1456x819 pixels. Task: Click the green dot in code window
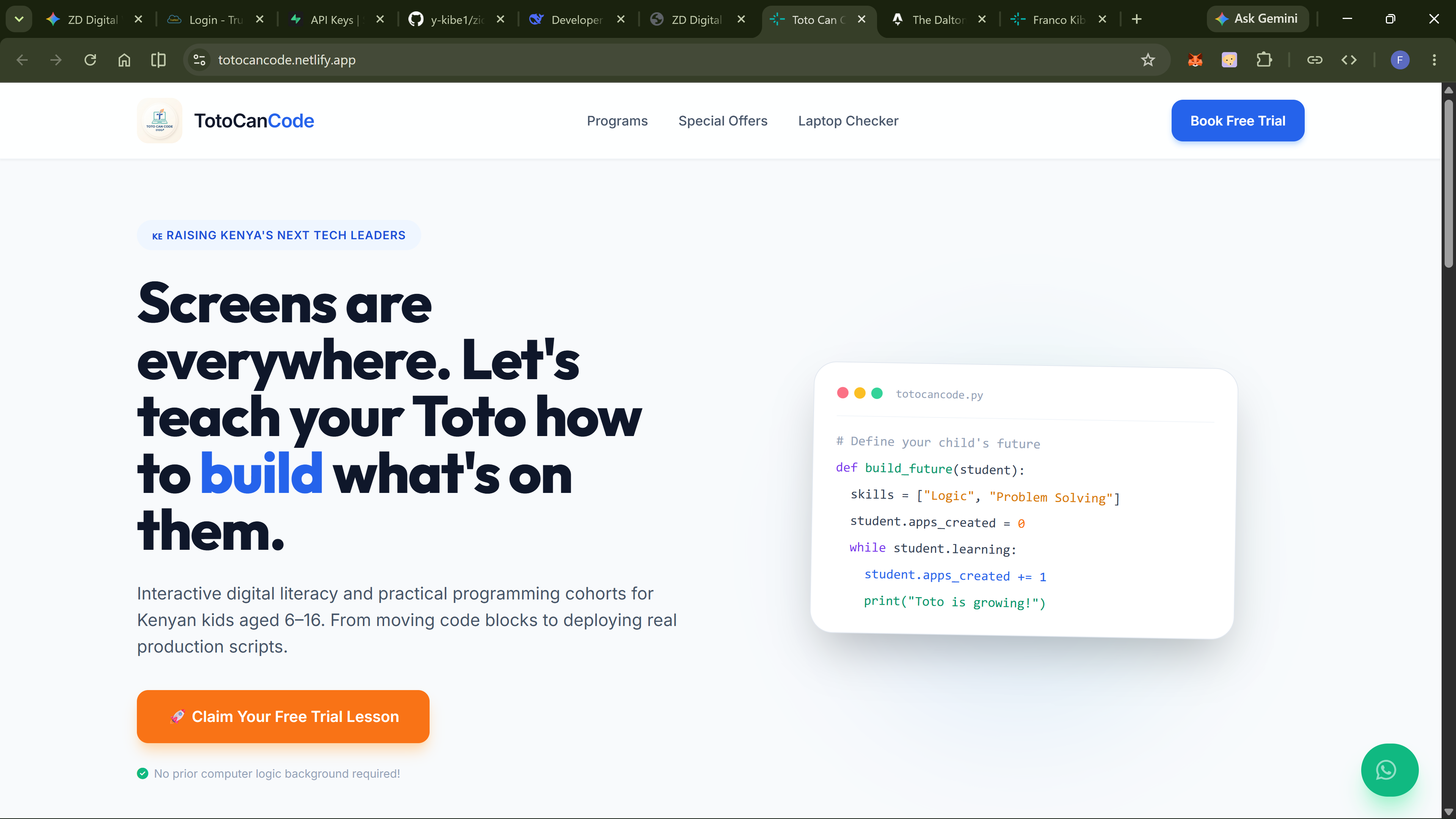[x=877, y=393]
